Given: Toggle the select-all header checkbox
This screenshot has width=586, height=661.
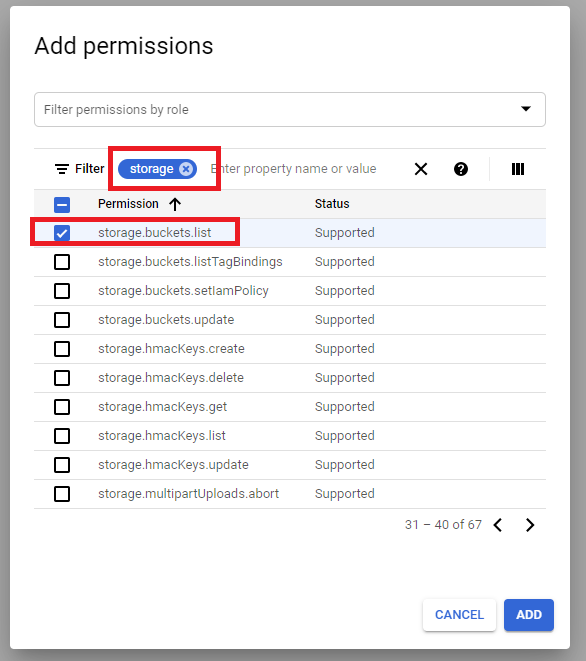Looking at the screenshot, I should tap(62, 205).
